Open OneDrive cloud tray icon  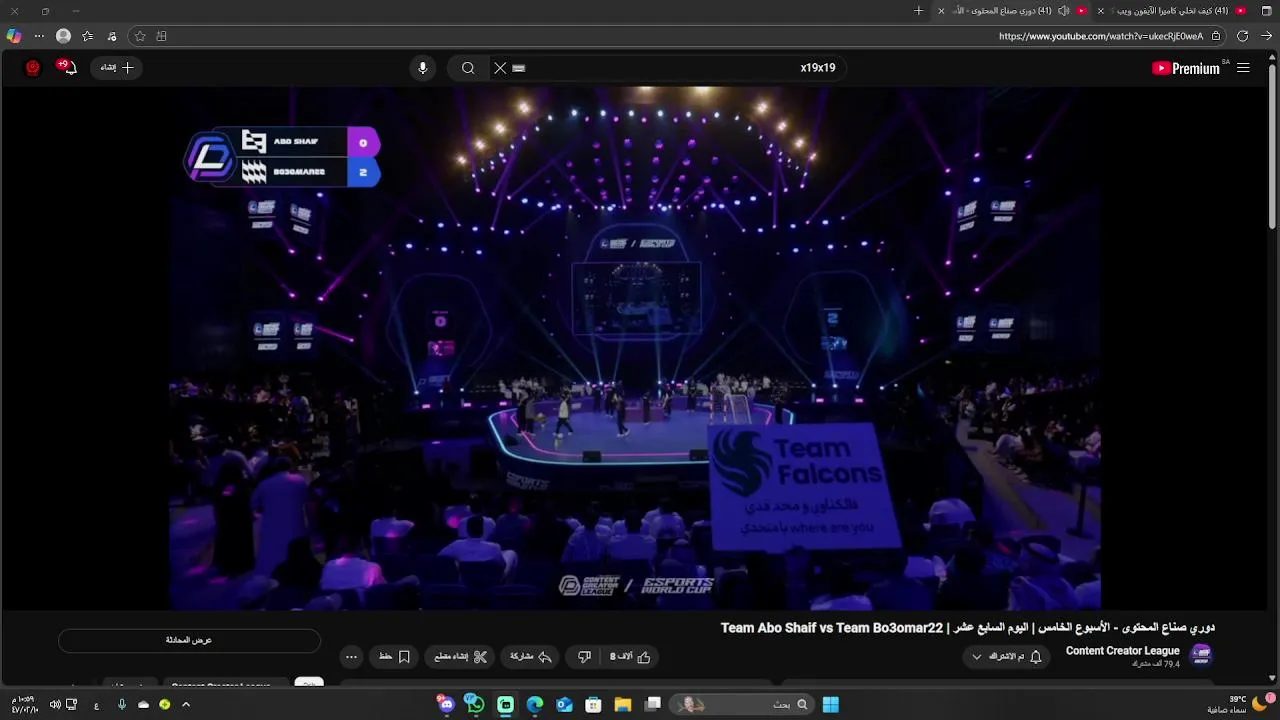point(143,705)
